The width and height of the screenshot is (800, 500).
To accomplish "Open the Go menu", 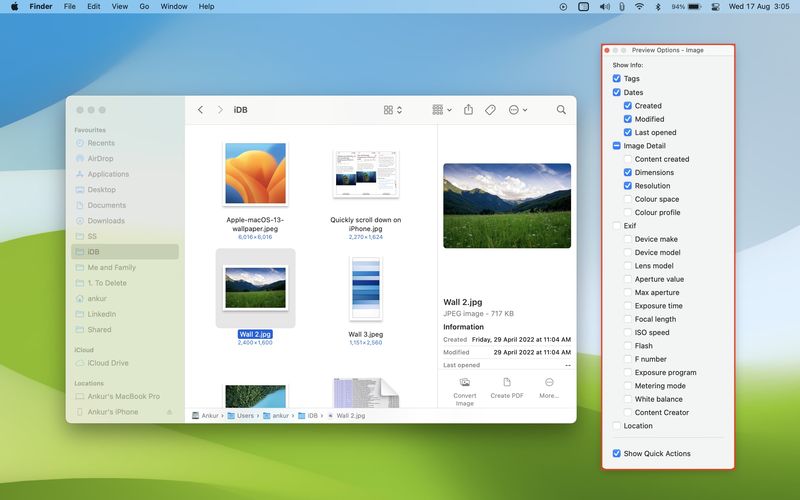I will pyautogui.click(x=144, y=7).
